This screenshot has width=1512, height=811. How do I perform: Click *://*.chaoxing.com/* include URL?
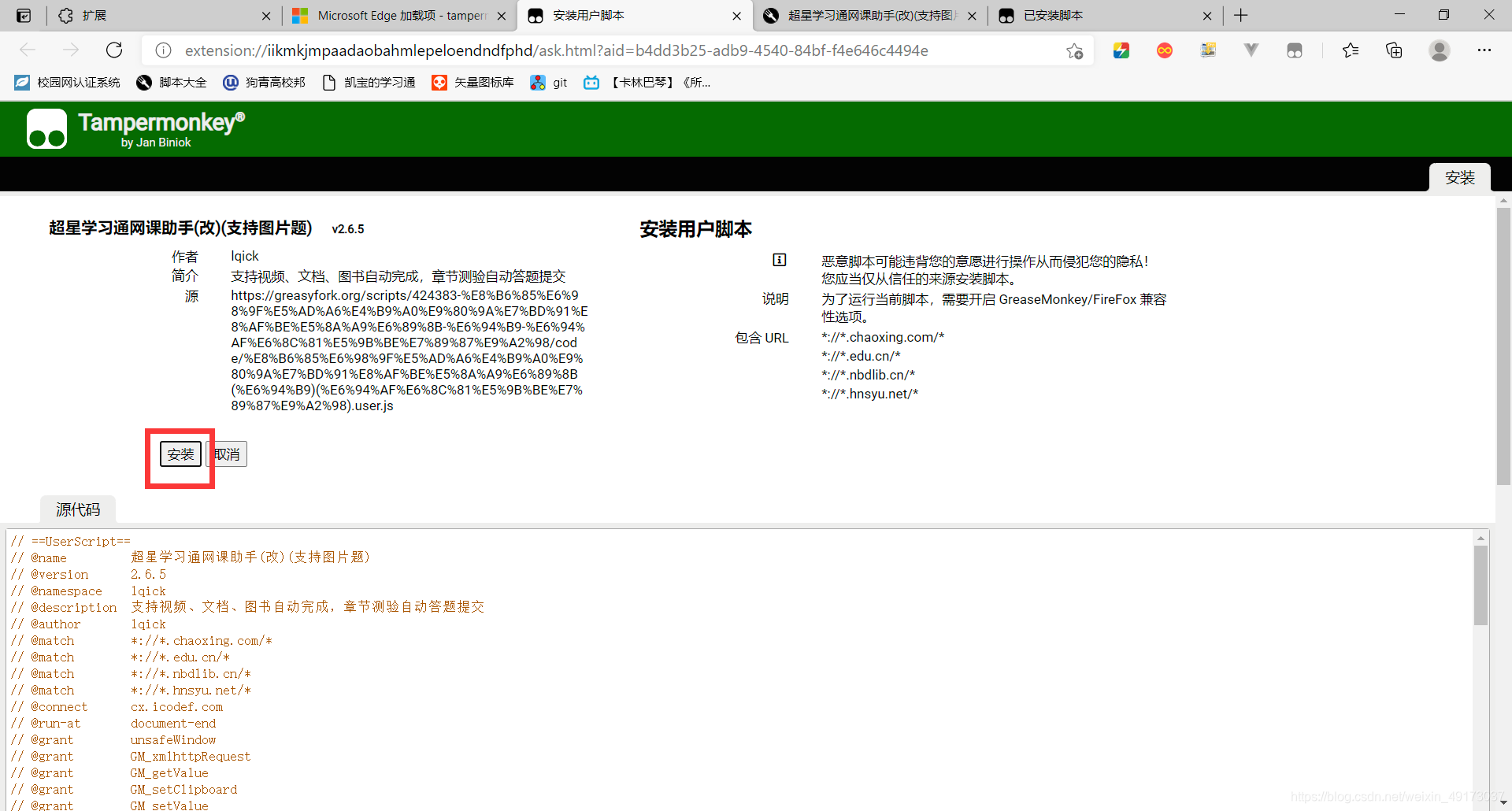pos(883,337)
